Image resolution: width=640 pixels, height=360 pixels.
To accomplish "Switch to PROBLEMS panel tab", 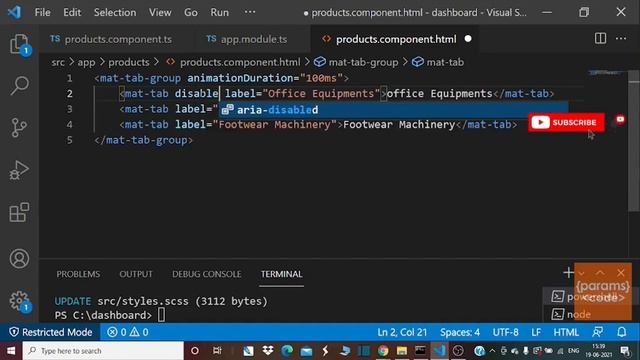I will pyautogui.click(x=78, y=274).
